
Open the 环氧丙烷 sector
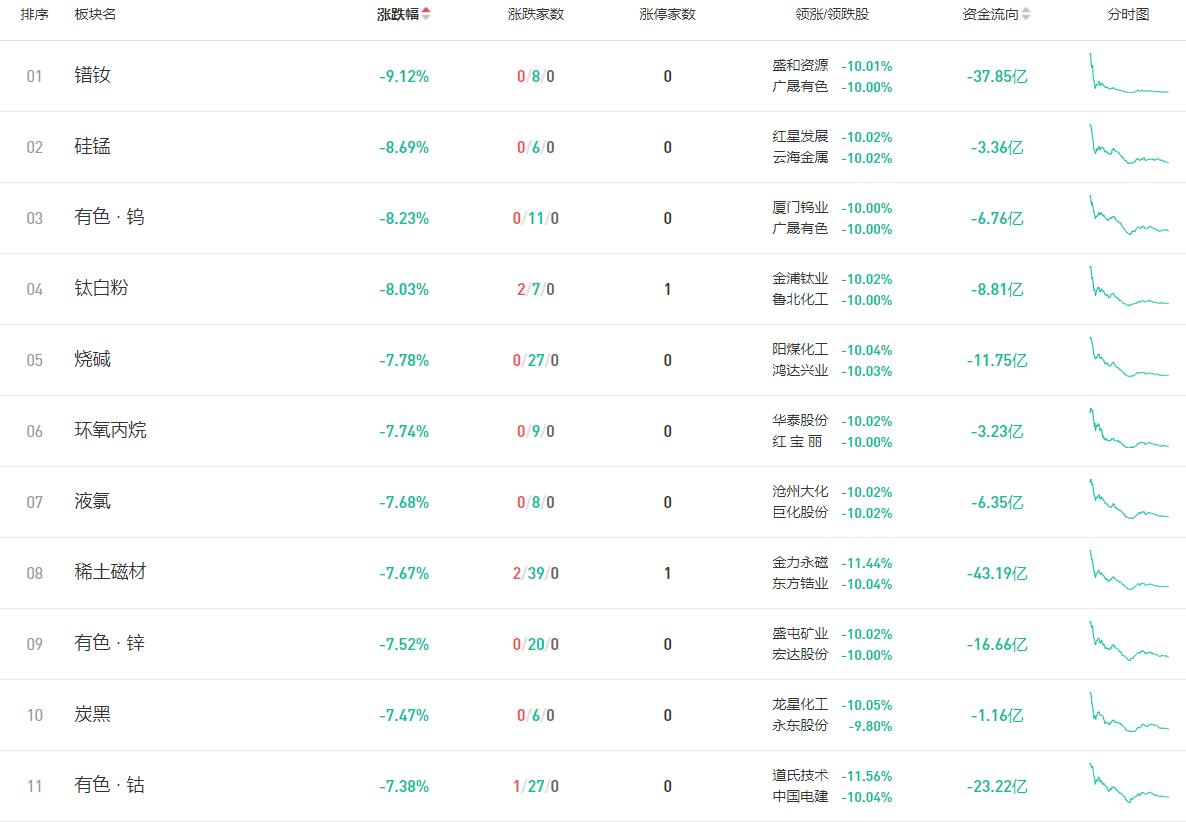pos(110,430)
